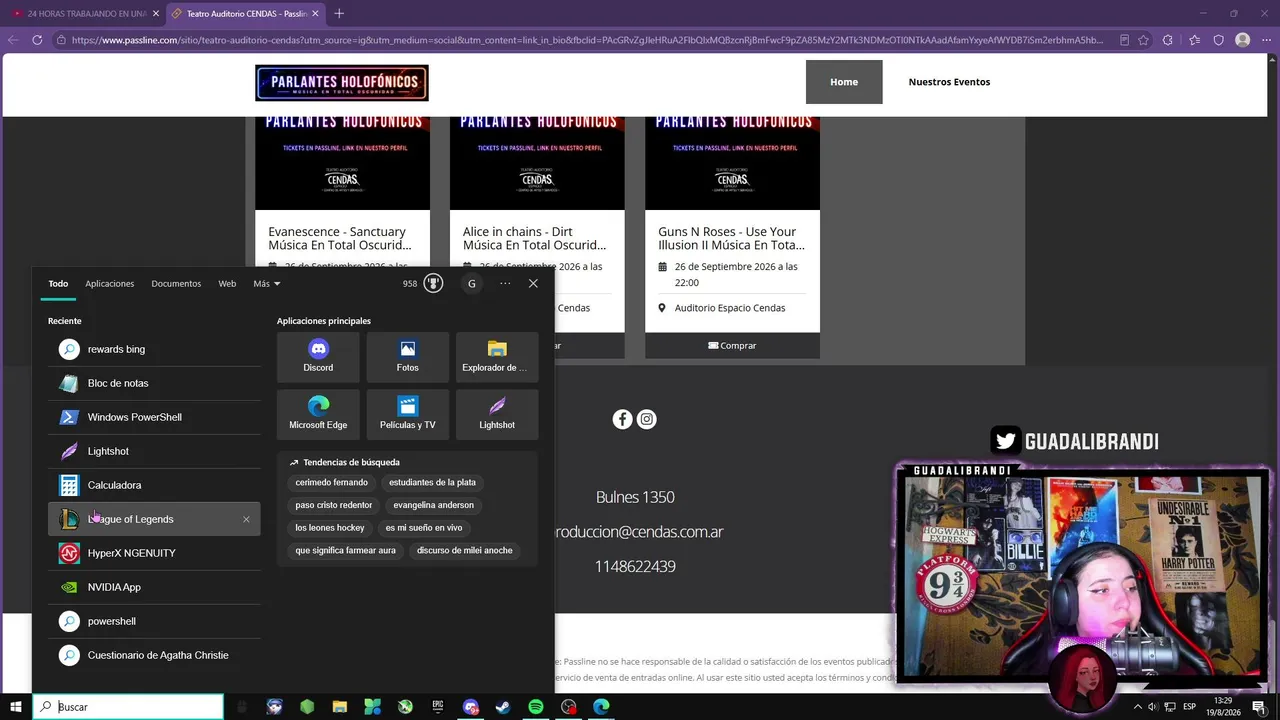Remove League of Legends from recent list
Viewport: 1280px width, 720px height.
246,519
